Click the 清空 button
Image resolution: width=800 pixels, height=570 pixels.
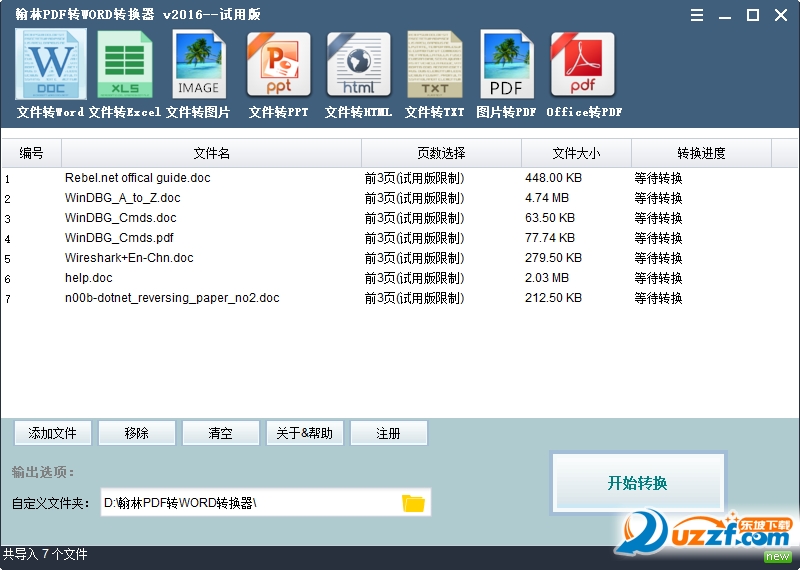tap(221, 433)
